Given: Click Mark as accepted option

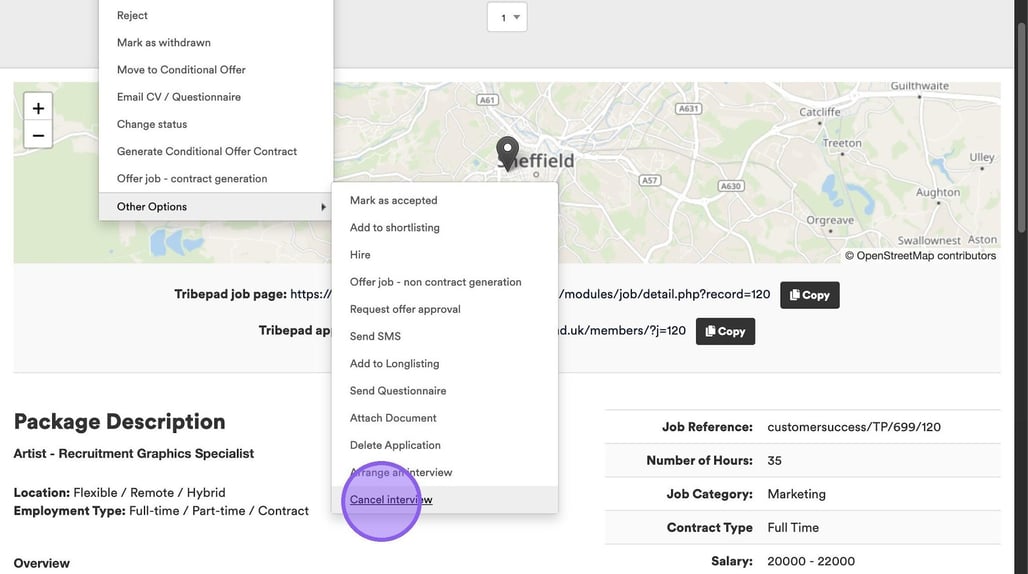Looking at the screenshot, I should click(393, 201).
